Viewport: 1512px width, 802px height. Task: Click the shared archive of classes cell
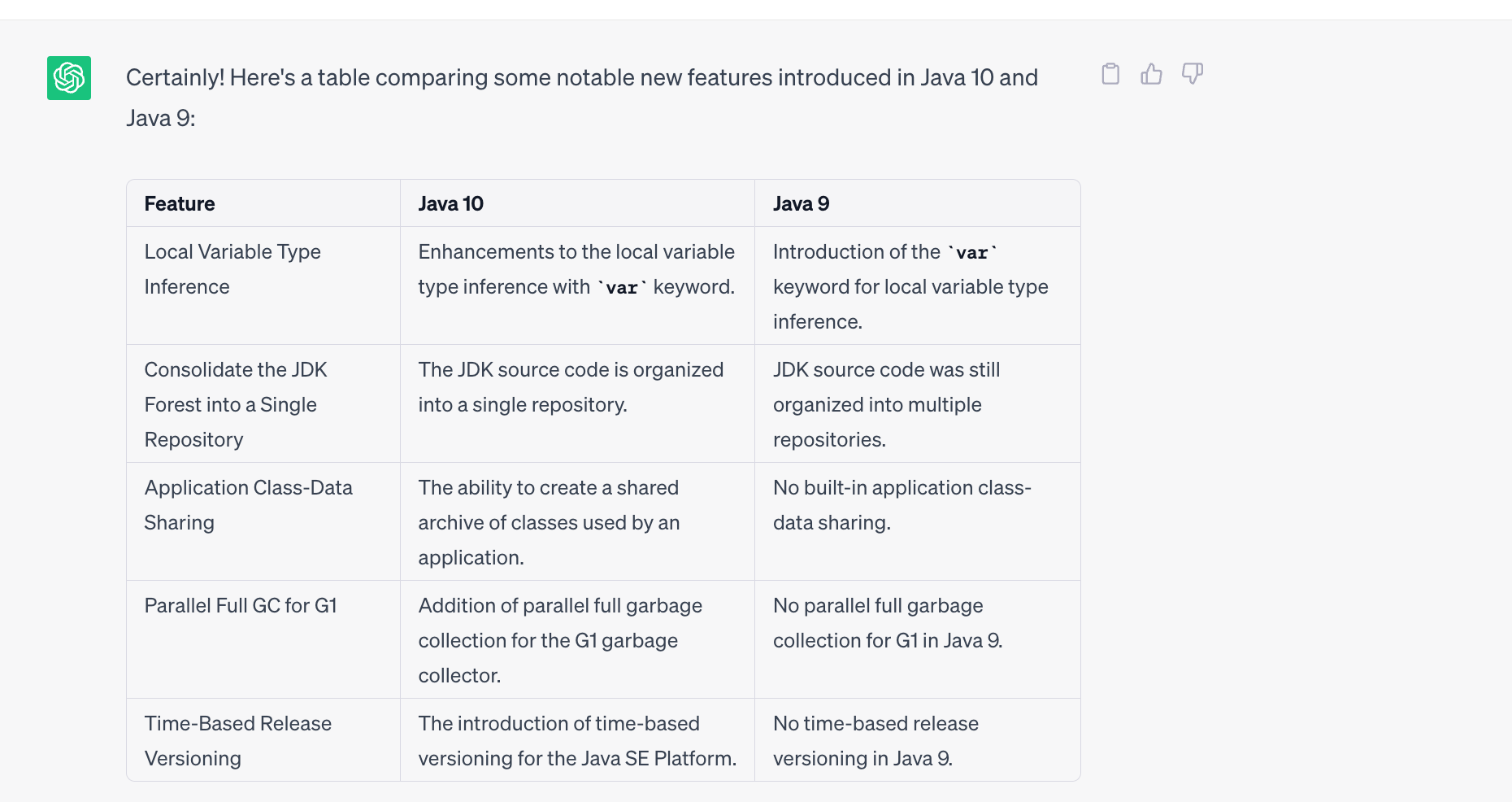577,521
